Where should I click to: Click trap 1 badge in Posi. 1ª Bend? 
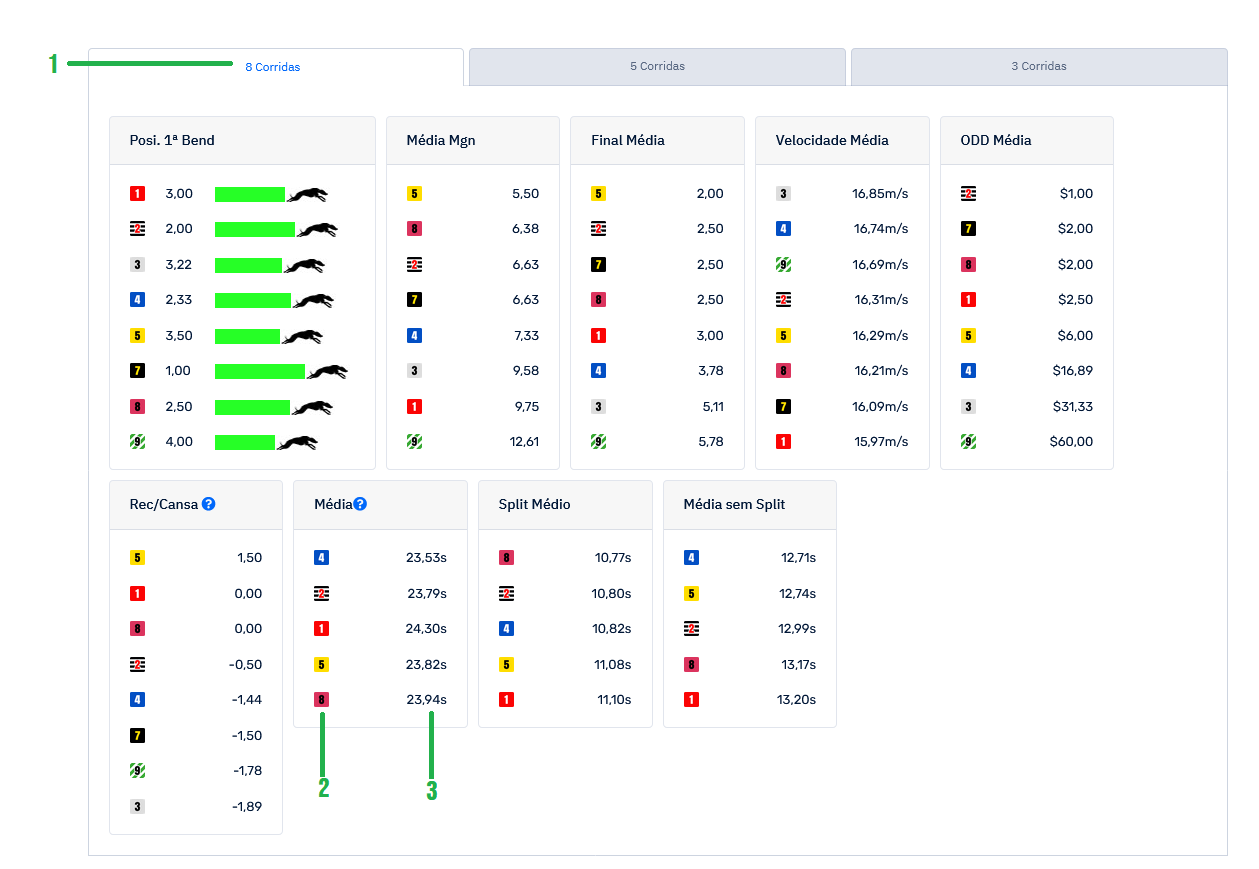coord(138,194)
